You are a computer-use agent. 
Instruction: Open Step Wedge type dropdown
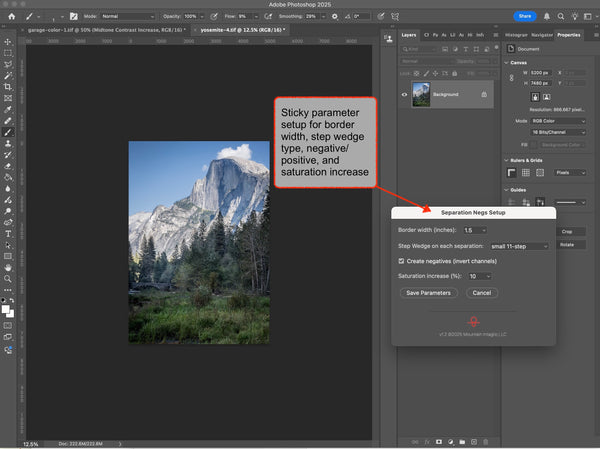pyautogui.click(x=518, y=245)
